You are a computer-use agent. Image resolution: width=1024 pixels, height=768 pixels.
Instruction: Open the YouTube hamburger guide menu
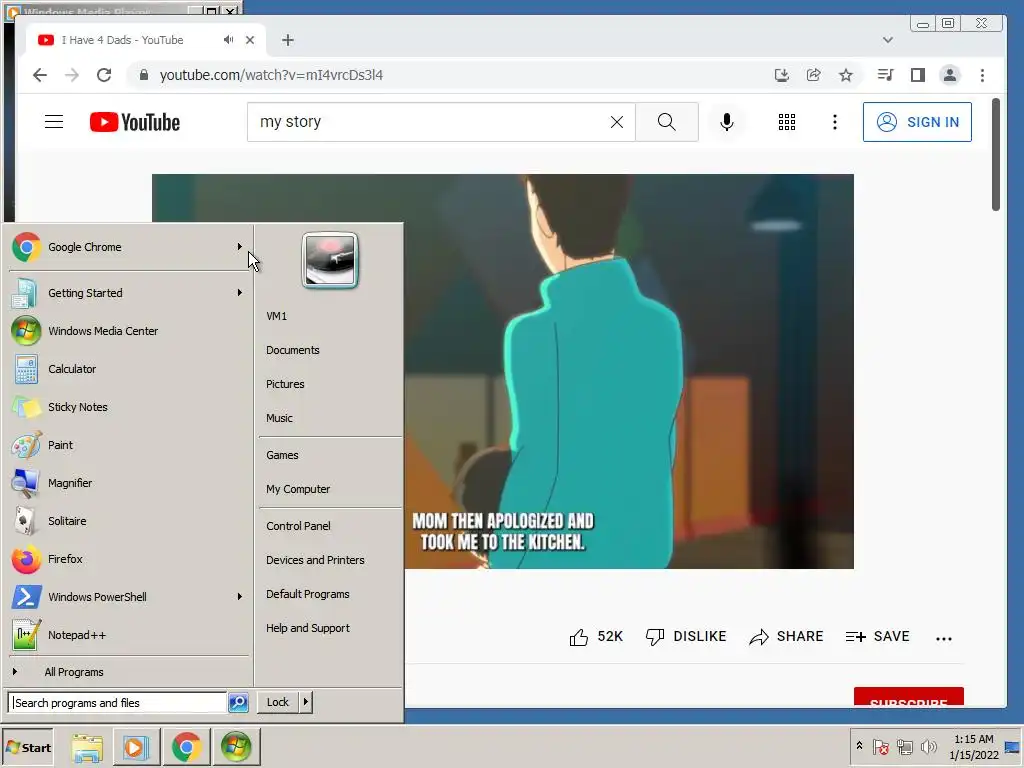click(54, 122)
